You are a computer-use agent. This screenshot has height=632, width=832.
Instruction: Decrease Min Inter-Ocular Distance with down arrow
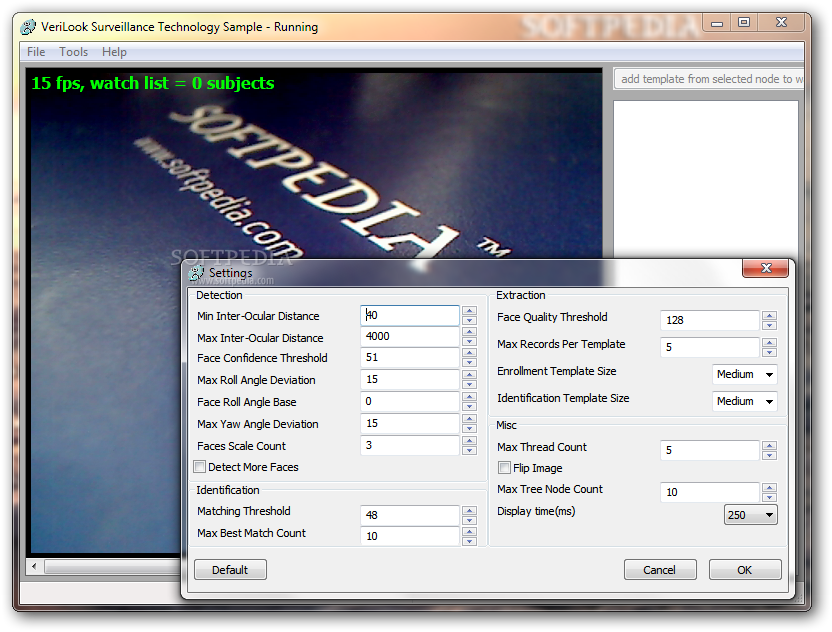[469, 321]
